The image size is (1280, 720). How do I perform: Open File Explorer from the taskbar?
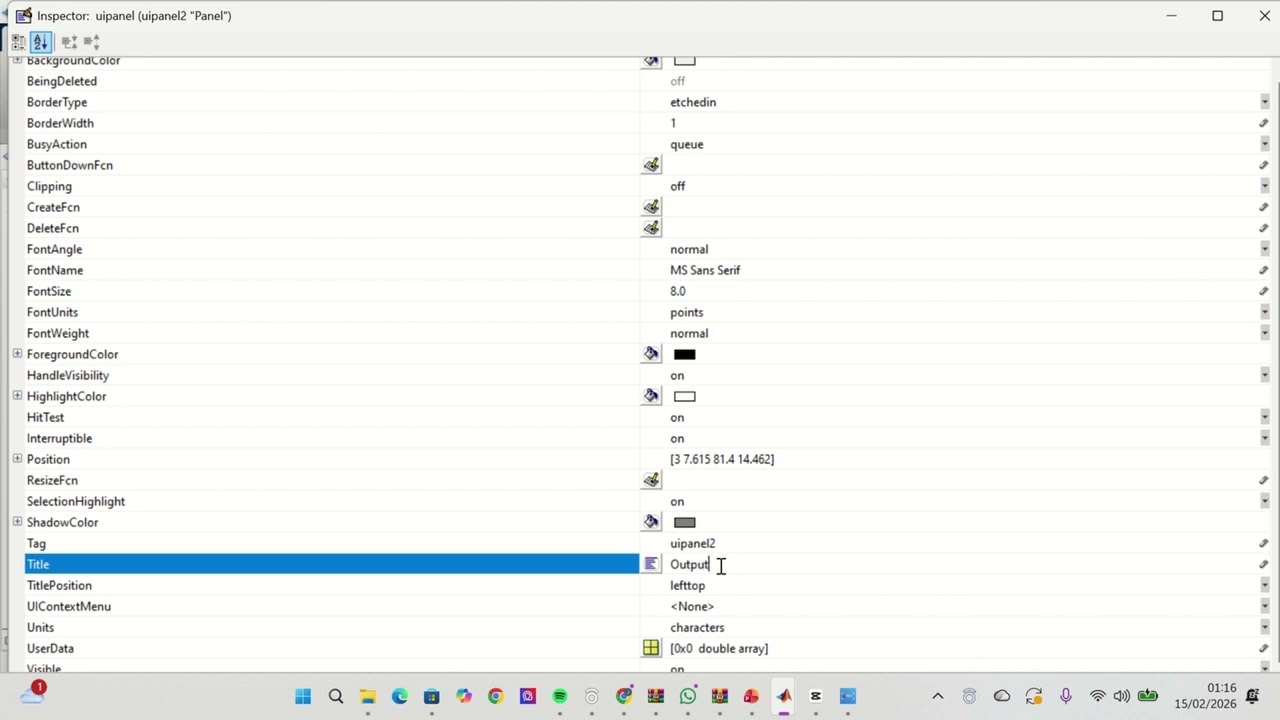click(x=368, y=696)
